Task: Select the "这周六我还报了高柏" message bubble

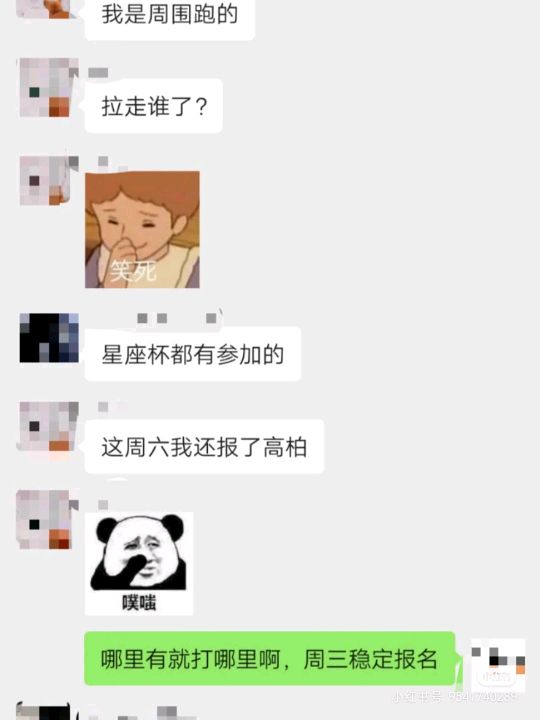Action: [x=204, y=447]
